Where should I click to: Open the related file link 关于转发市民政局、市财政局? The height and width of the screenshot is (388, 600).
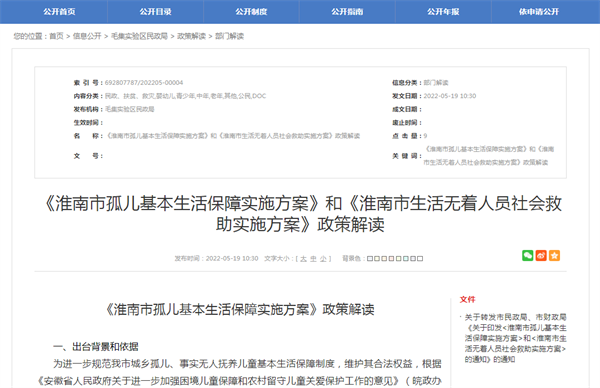pyautogui.click(x=515, y=338)
